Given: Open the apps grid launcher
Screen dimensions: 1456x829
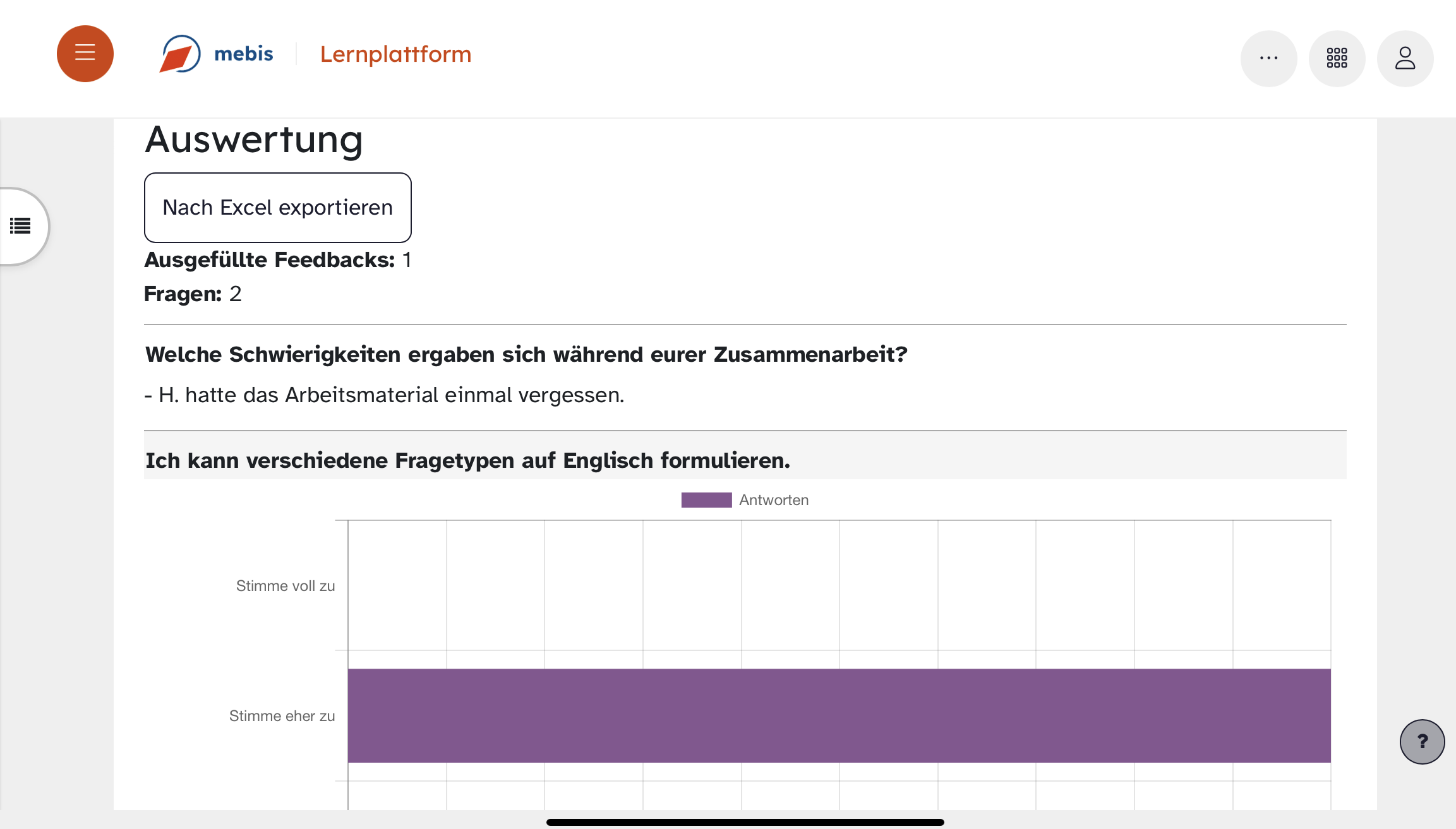Looking at the screenshot, I should 1337,58.
